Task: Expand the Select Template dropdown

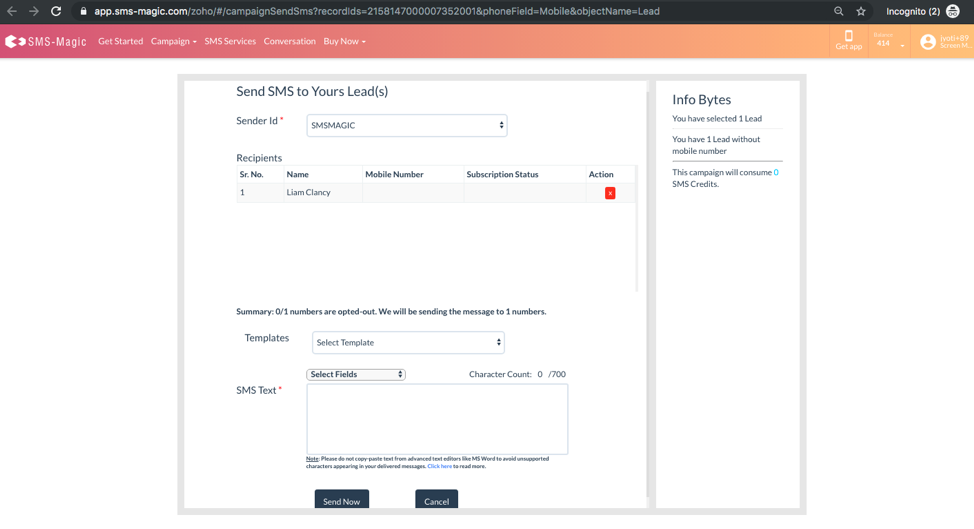Action: [408, 343]
